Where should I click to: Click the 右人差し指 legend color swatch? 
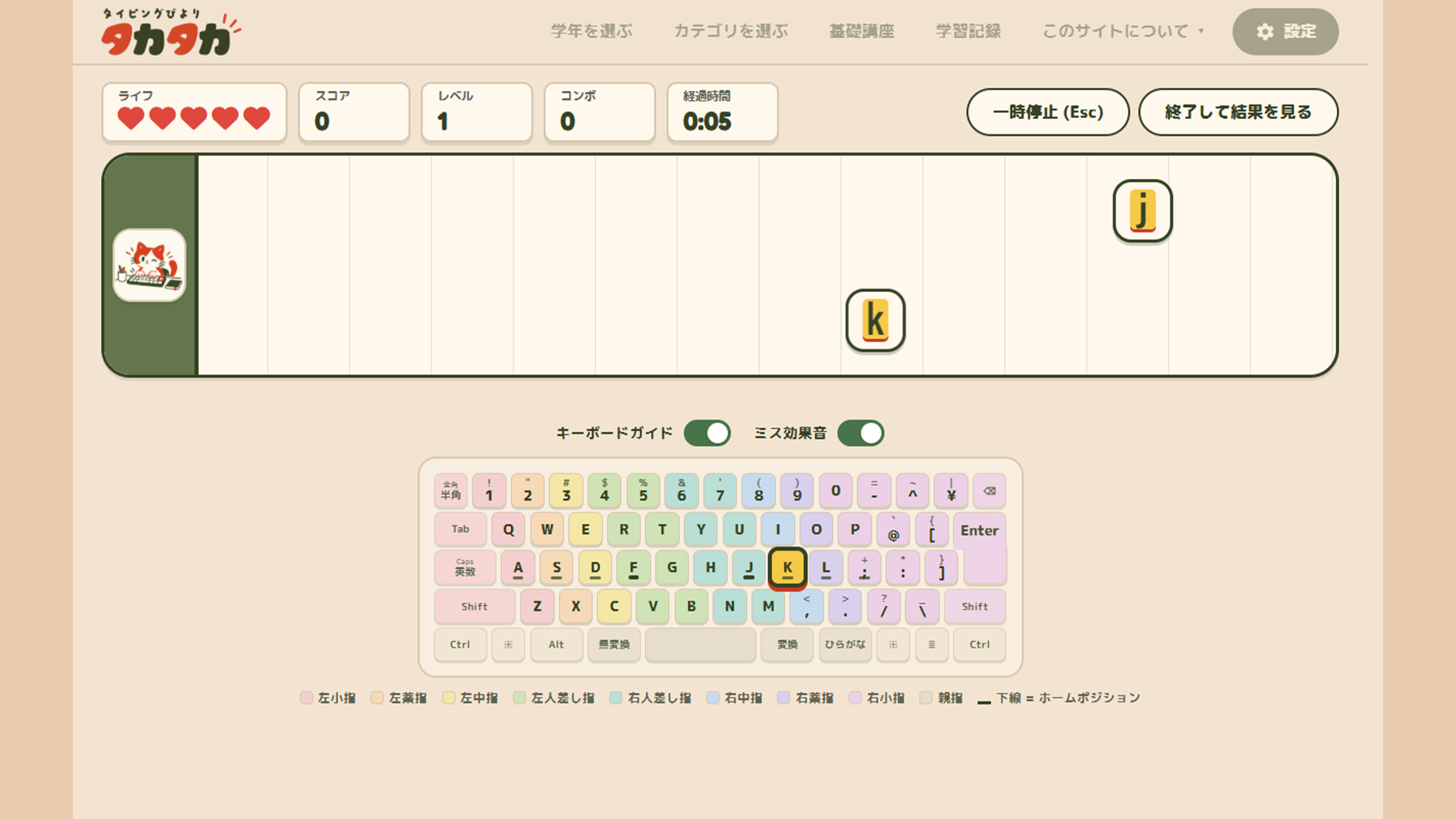click(616, 698)
